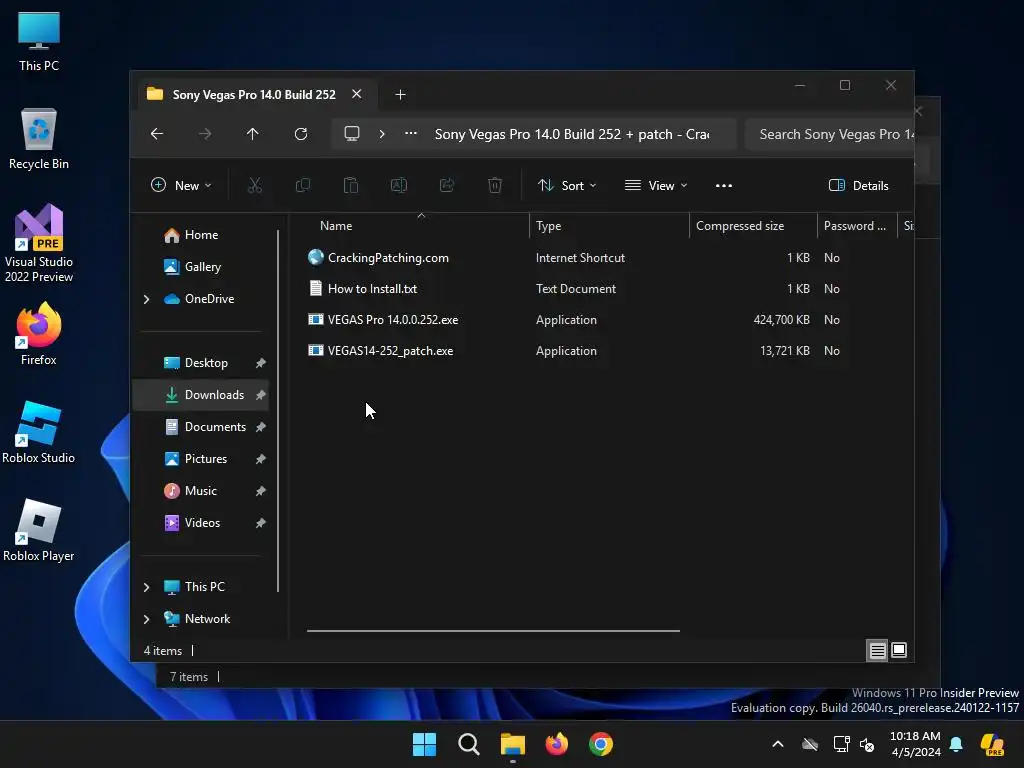1024x768 pixels.
Task: Click the Paste clipboard icon
Action: pos(351,185)
